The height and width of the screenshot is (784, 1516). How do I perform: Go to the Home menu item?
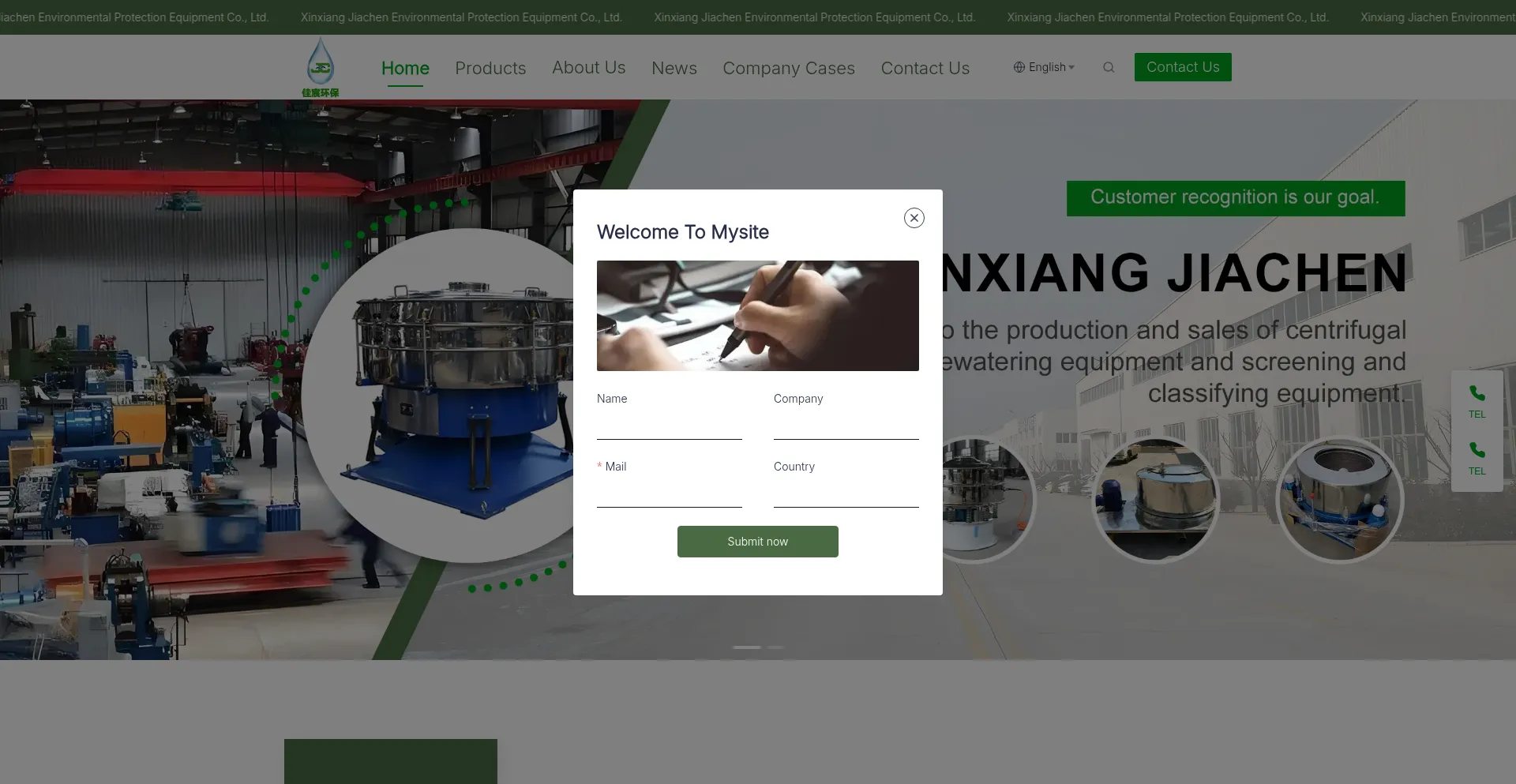[405, 68]
